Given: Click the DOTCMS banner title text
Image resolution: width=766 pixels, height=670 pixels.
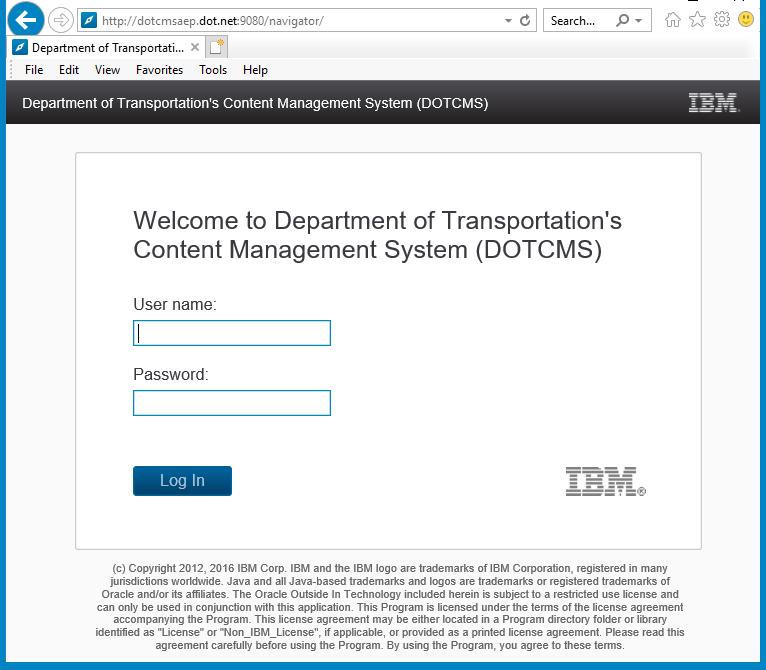Looking at the screenshot, I should click(255, 103).
